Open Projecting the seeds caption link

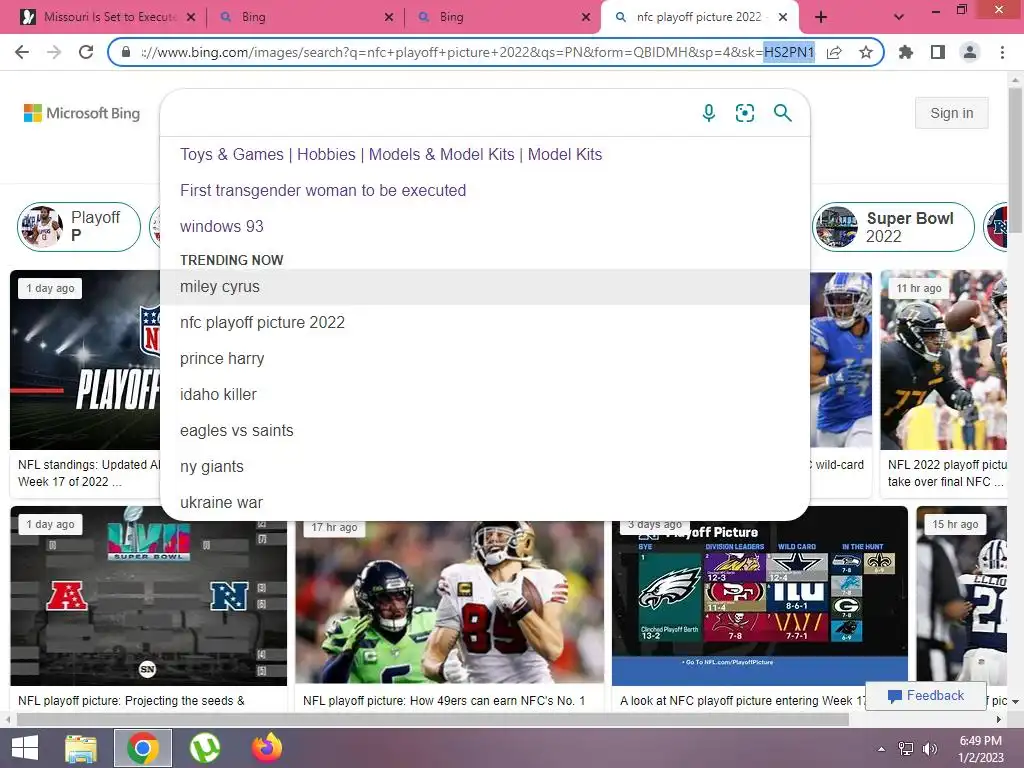[x=131, y=701]
